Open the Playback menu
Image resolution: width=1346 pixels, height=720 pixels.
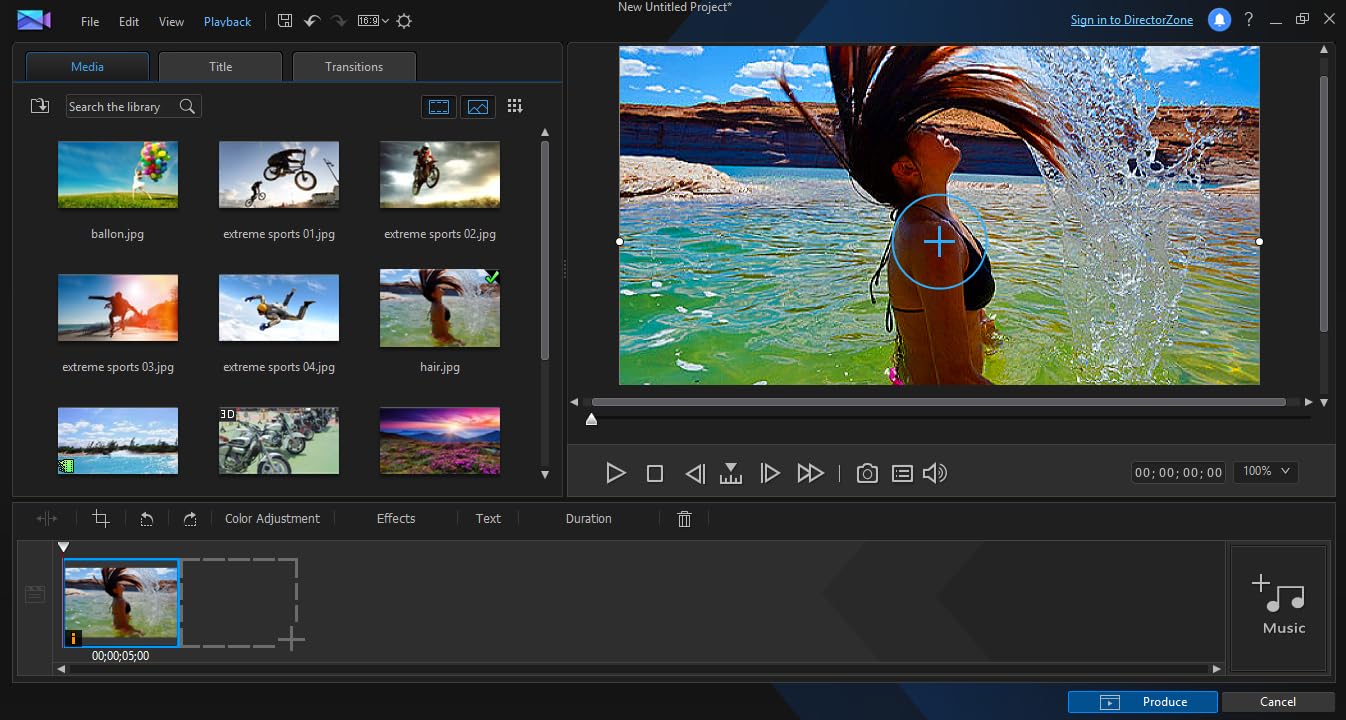pos(228,21)
